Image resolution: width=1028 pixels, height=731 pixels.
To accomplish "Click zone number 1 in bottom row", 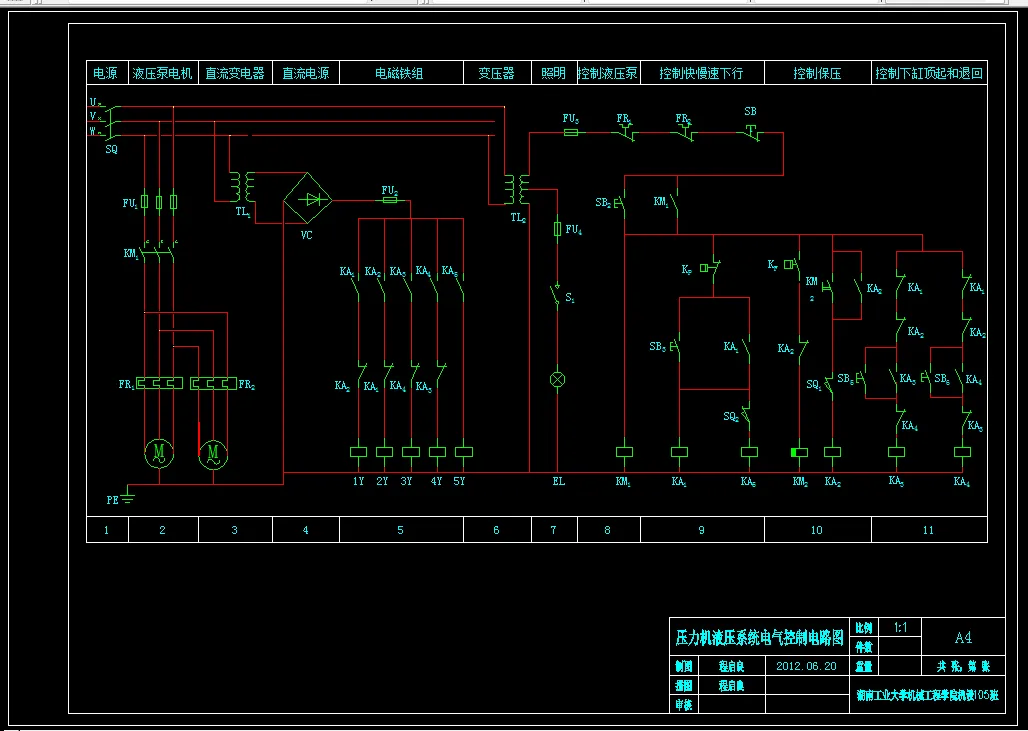I will pyautogui.click(x=107, y=530).
